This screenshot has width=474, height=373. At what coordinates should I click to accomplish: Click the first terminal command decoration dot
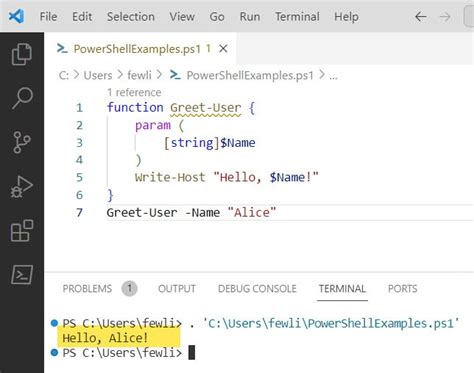pyautogui.click(x=54, y=323)
